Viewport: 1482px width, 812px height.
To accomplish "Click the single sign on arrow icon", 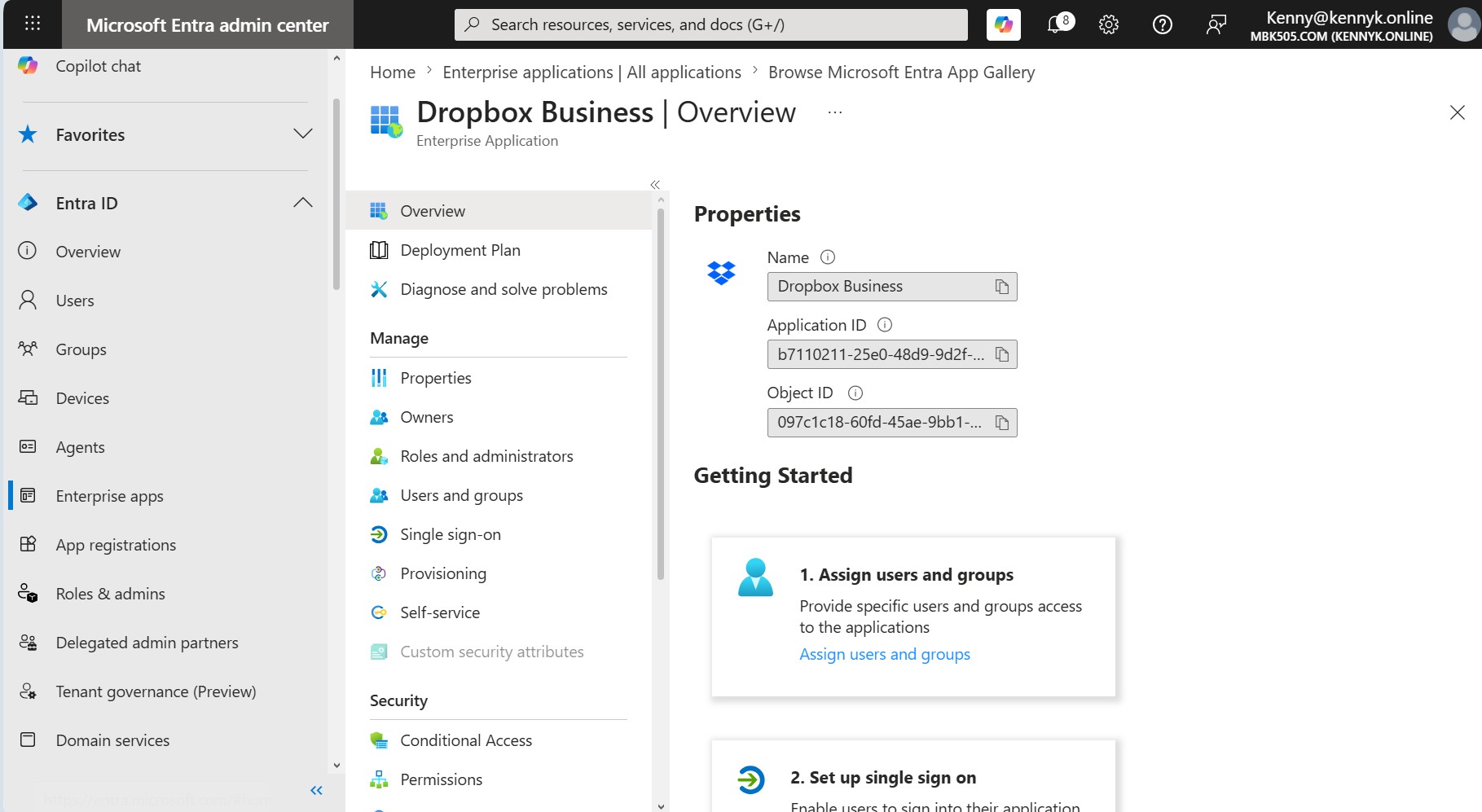I will click(750, 779).
